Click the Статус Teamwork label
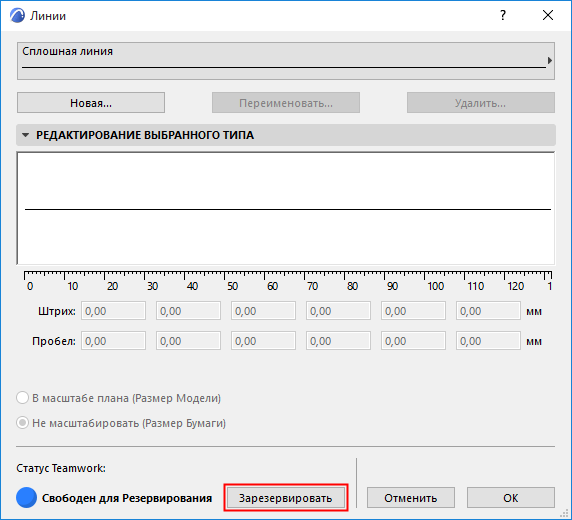Viewport: 572px width, 520px height. (x=61, y=468)
